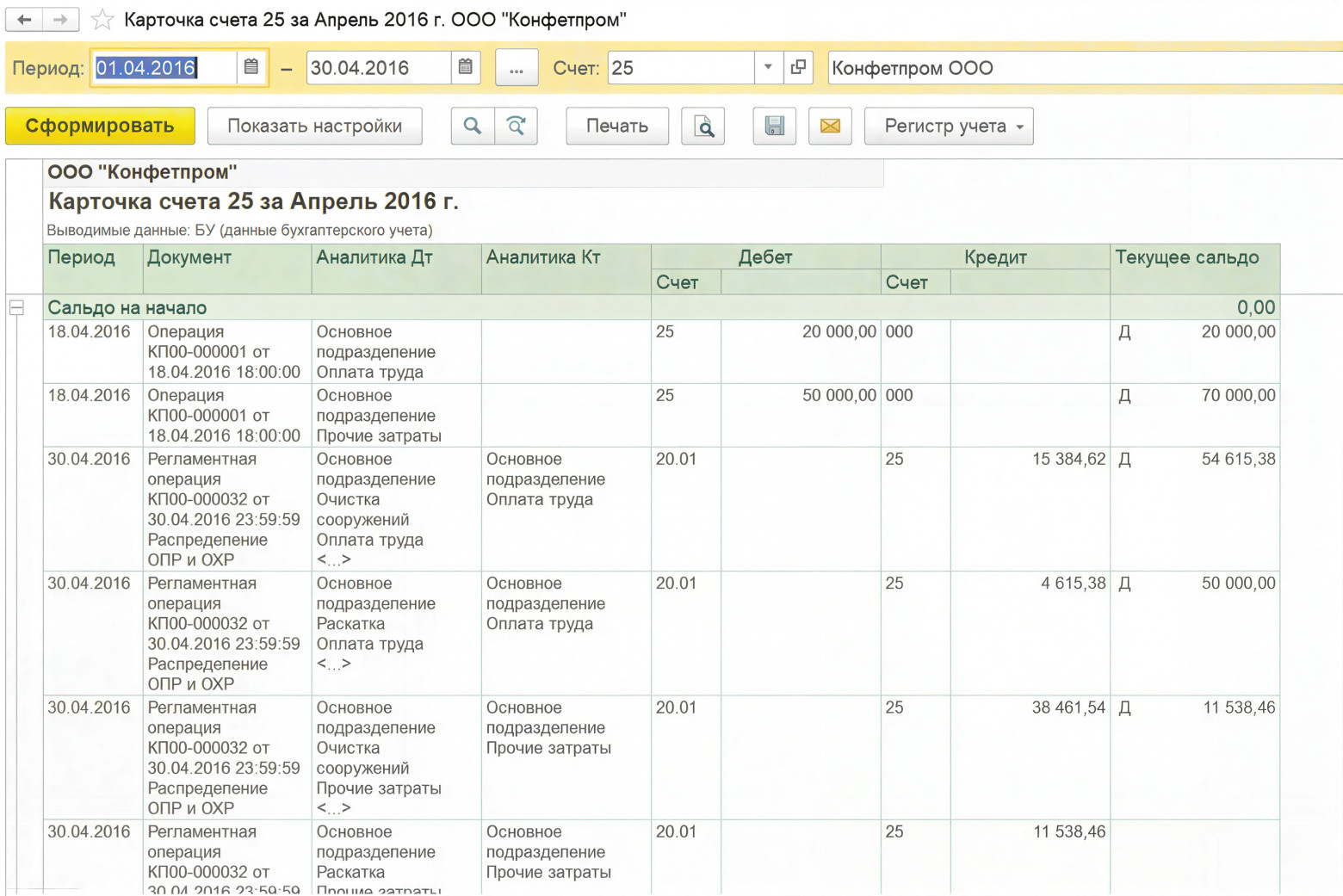1343x896 pixels.
Task: Open the period selection via the ellipsis button
Action: click(517, 67)
